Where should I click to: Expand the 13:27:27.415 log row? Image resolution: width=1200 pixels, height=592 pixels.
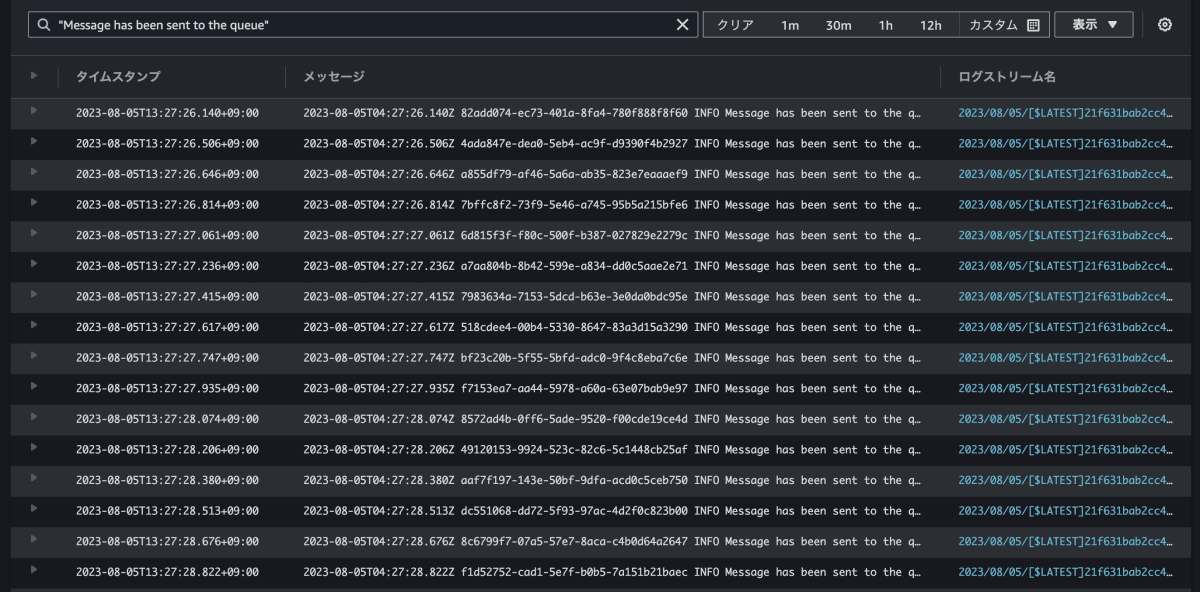(x=34, y=294)
